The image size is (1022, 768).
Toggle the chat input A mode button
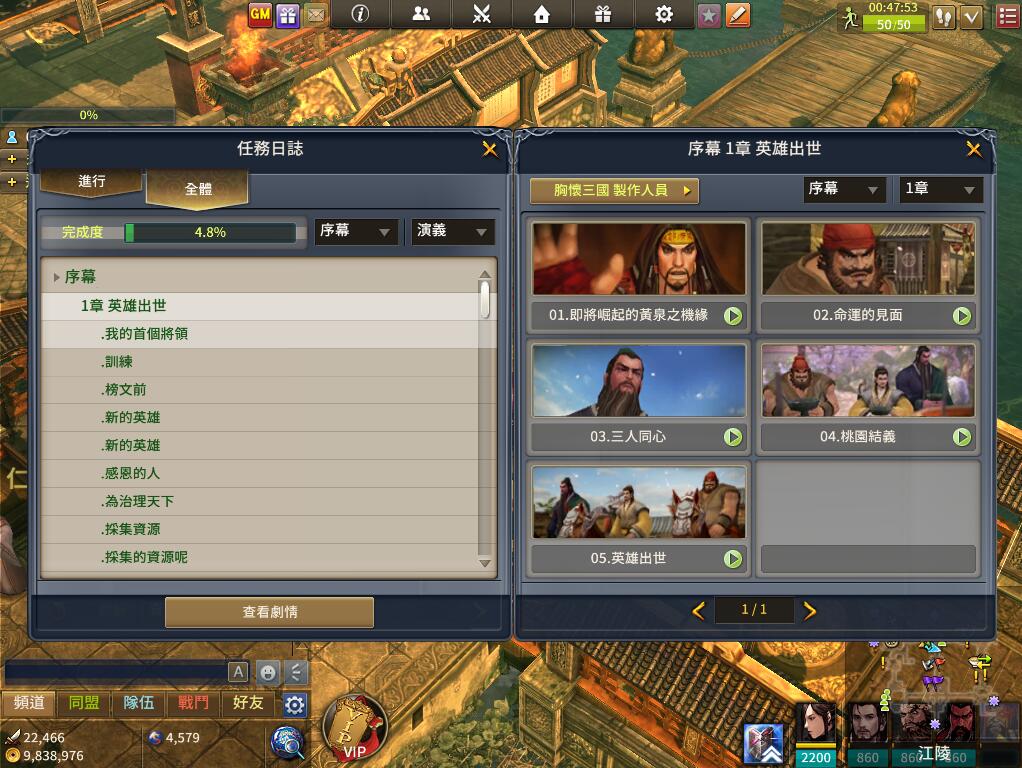[238, 672]
